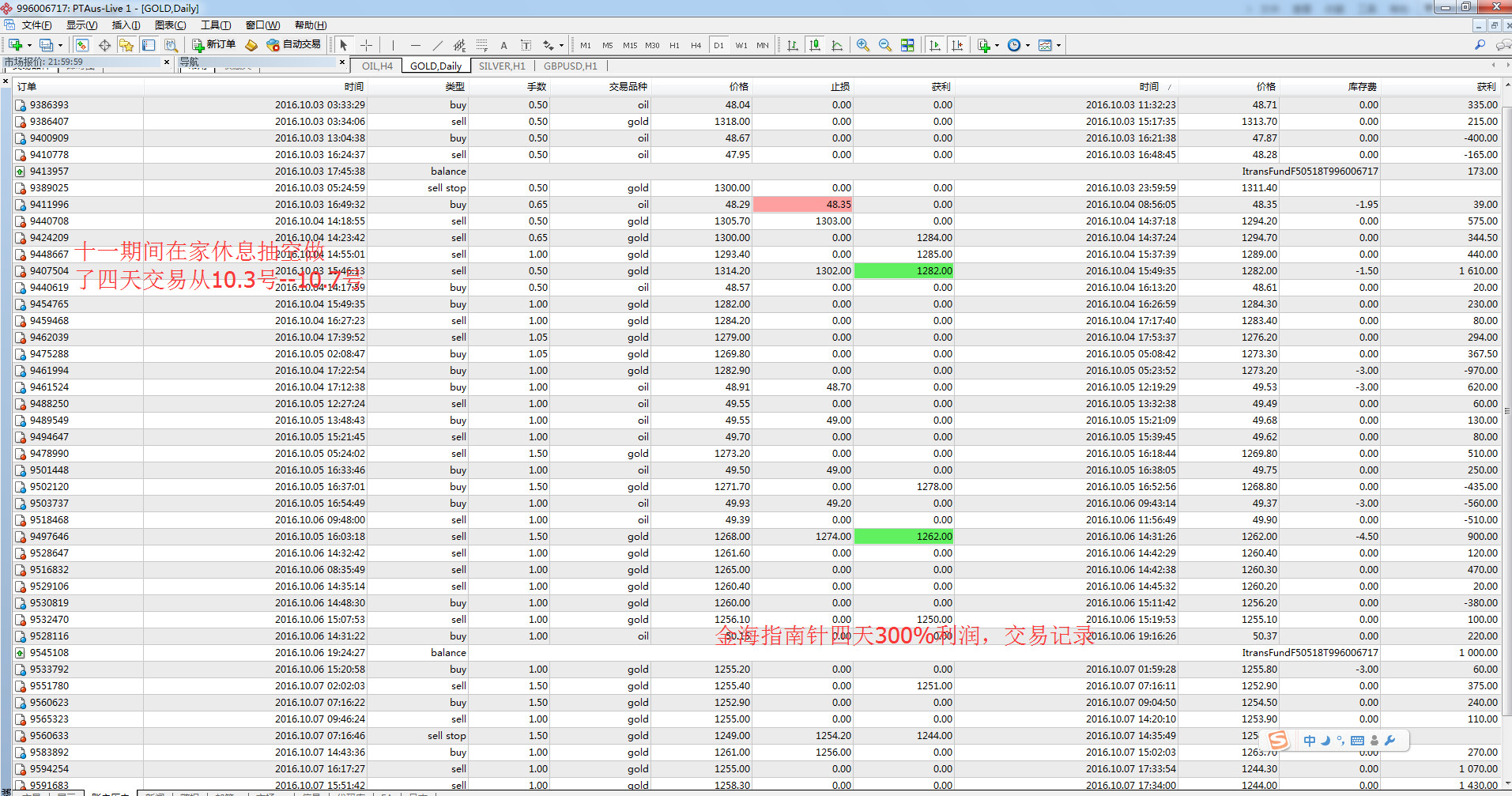Click the New Order (新订单) button
The image size is (1512, 796).
pyautogui.click(x=213, y=45)
